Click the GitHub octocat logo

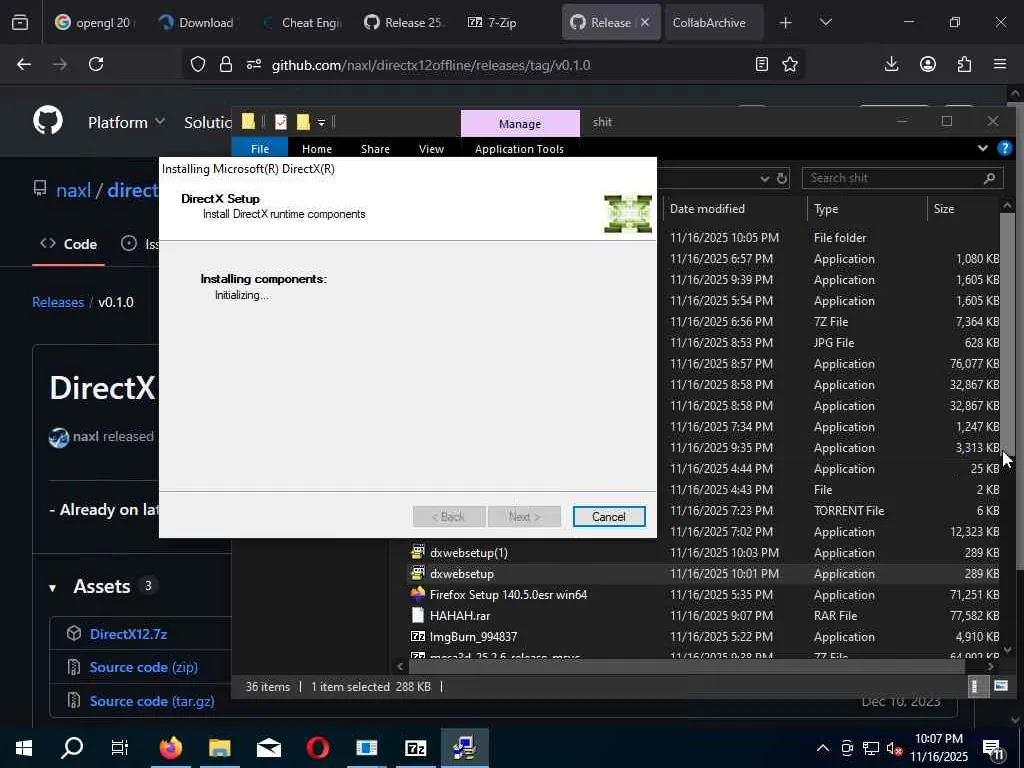tap(48, 121)
